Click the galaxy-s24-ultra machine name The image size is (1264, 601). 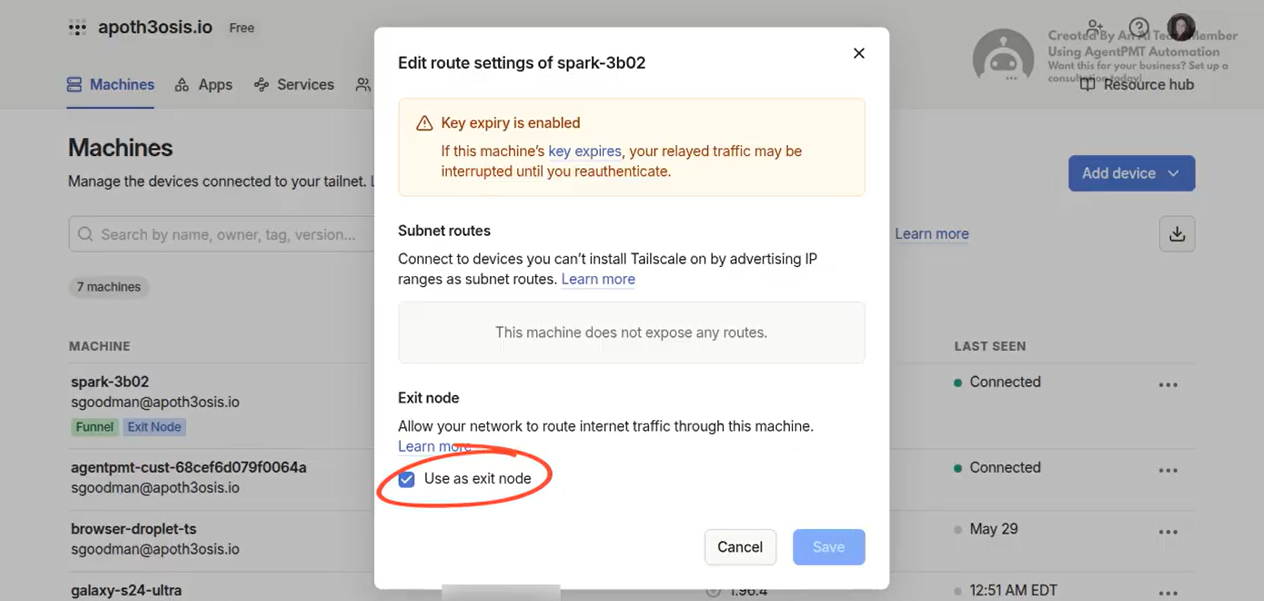126,590
